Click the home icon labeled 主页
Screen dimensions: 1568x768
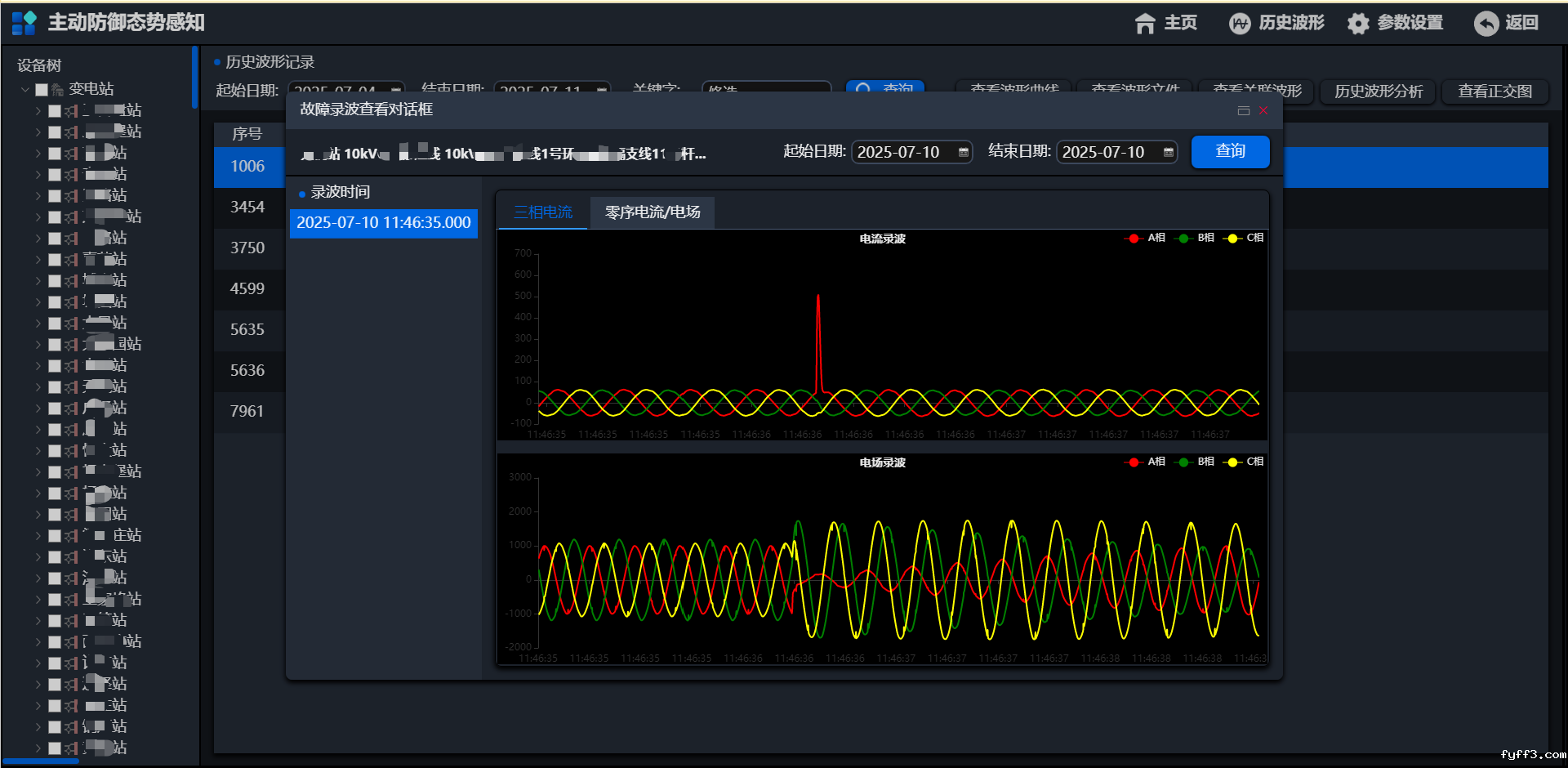[1145, 24]
